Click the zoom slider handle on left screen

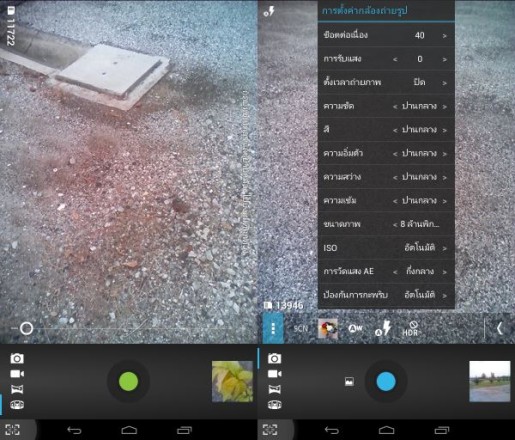(x=26, y=328)
